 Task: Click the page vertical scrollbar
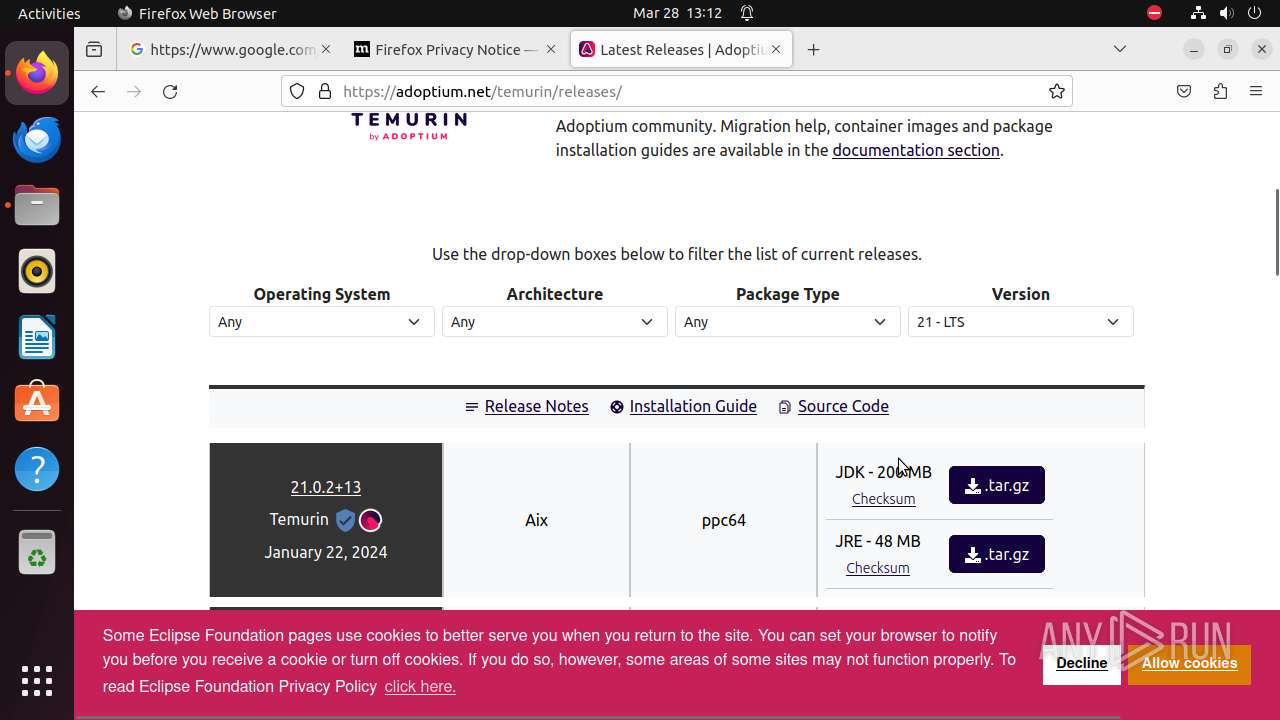pyautogui.click(x=1276, y=232)
